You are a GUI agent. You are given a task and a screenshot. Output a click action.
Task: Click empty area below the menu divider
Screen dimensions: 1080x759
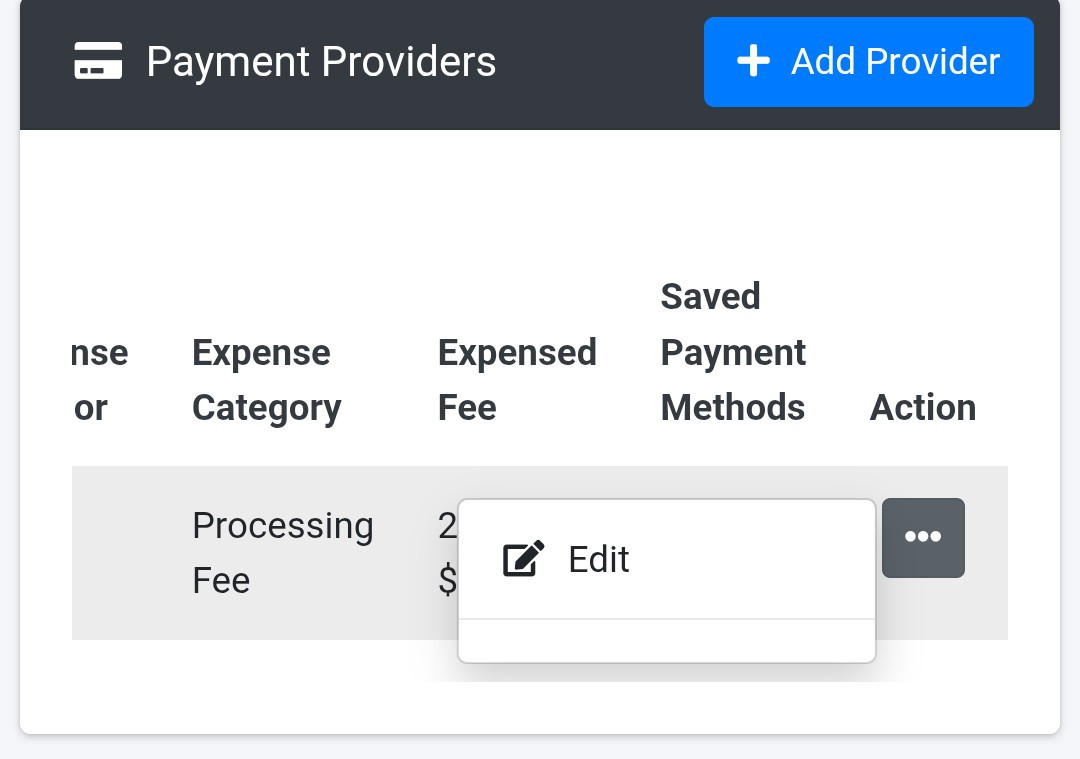click(666, 641)
